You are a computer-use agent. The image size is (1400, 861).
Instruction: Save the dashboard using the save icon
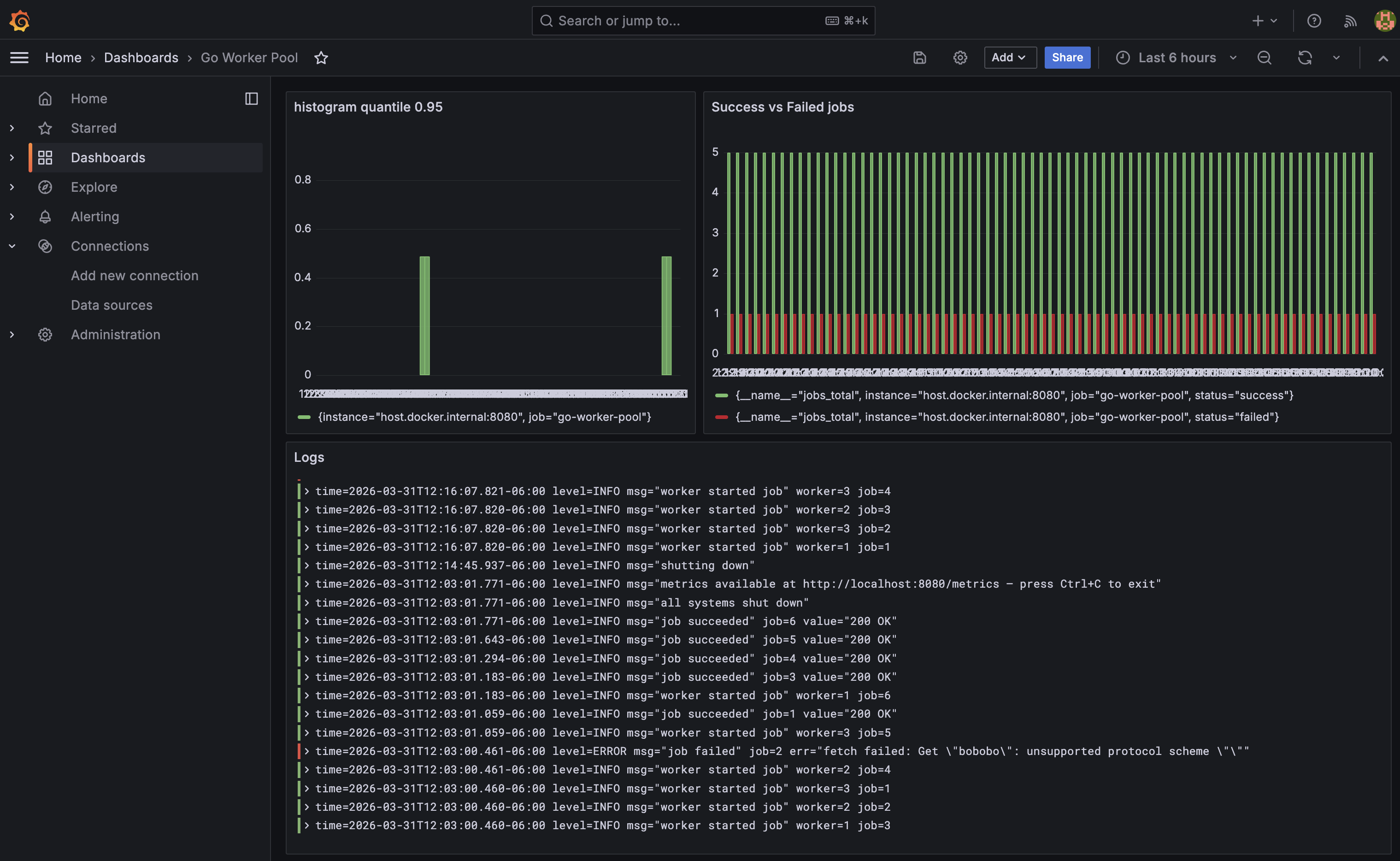point(919,58)
